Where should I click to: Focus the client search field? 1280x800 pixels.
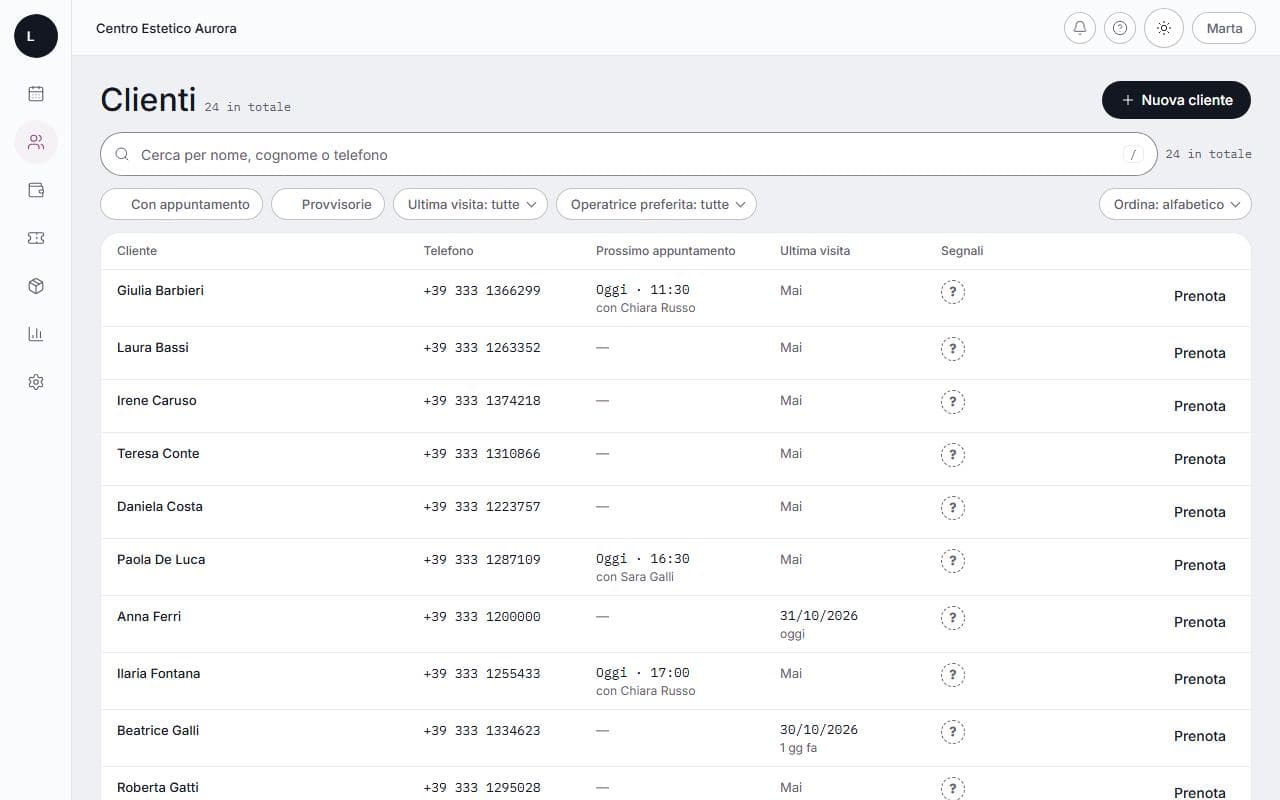[x=629, y=155]
